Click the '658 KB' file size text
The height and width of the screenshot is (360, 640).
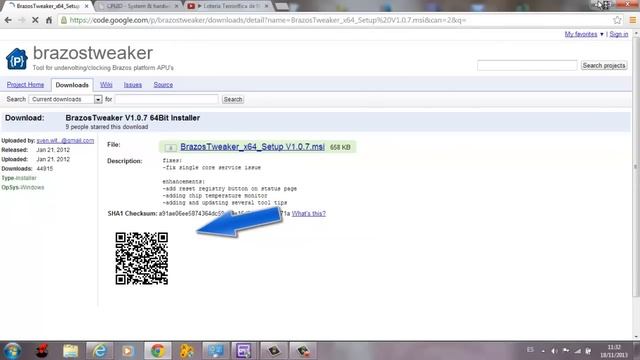pyautogui.click(x=340, y=147)
